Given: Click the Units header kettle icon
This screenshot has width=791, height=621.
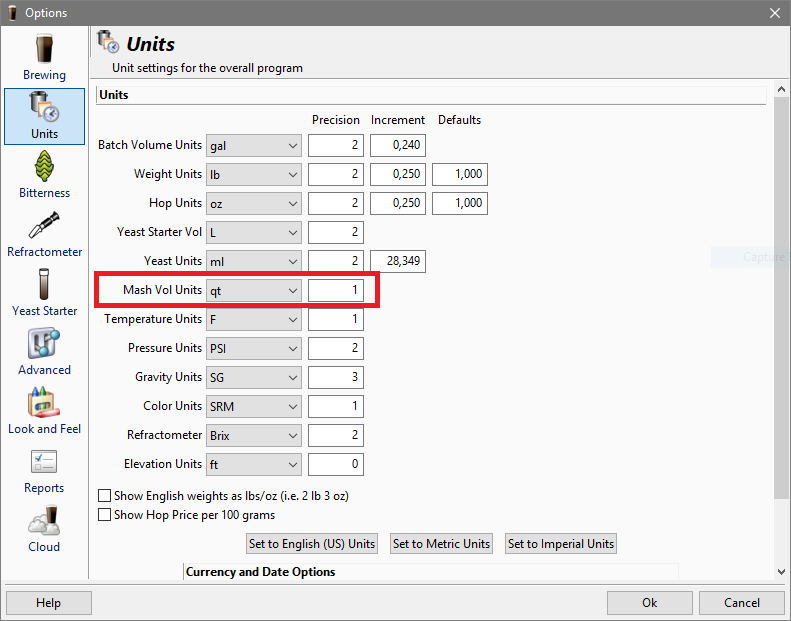Looking at the screenshot, I should [x=108, y=42].
